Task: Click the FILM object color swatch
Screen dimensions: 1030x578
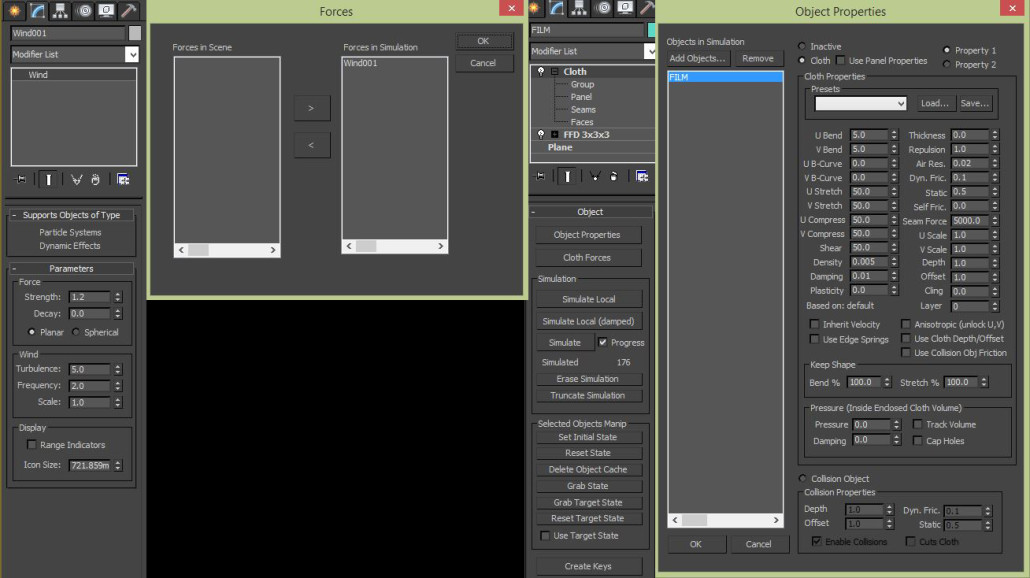Action: pyautogui.click(x=651, y=31)
